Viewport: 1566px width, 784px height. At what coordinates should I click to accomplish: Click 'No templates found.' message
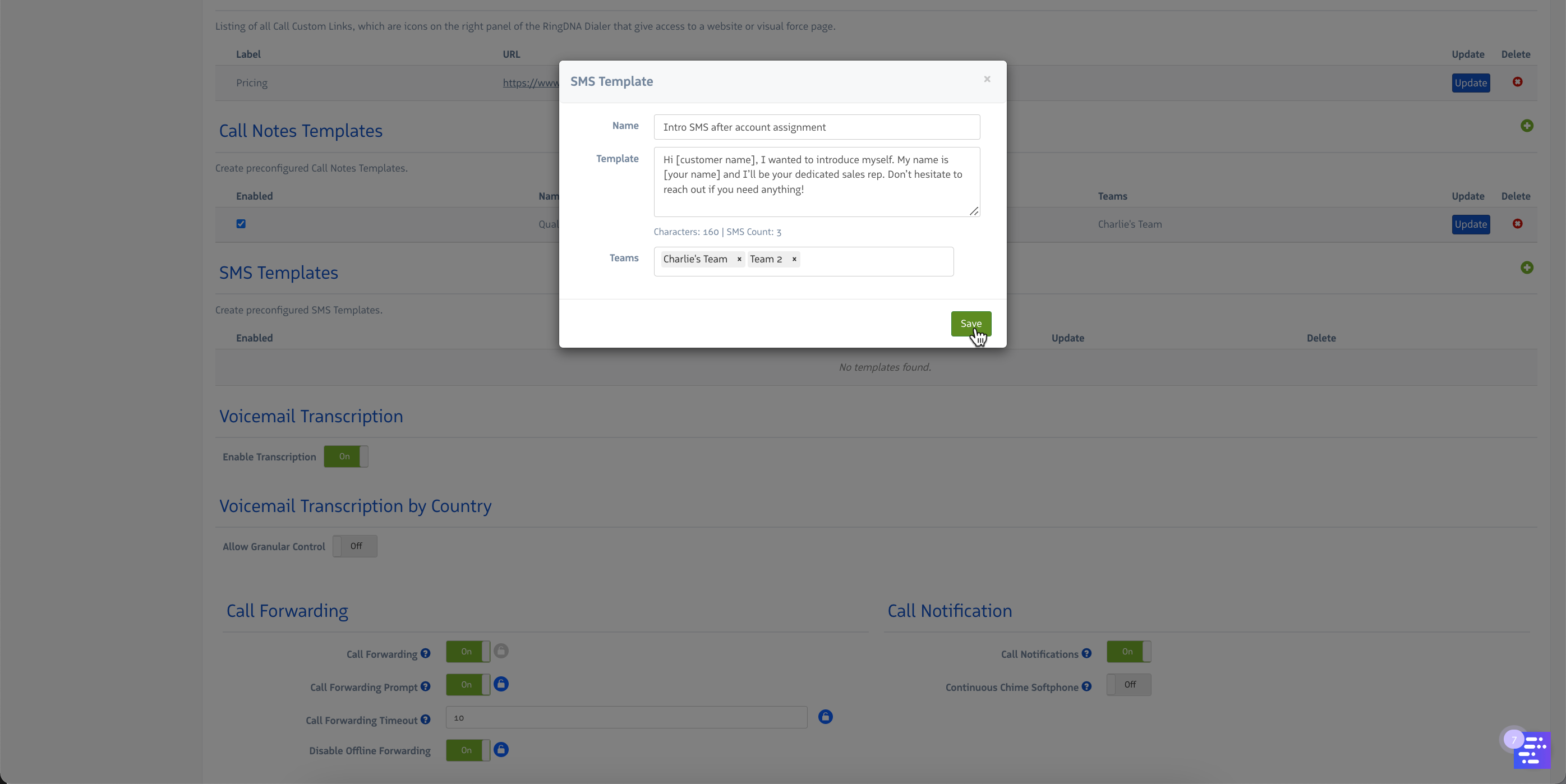885,367
